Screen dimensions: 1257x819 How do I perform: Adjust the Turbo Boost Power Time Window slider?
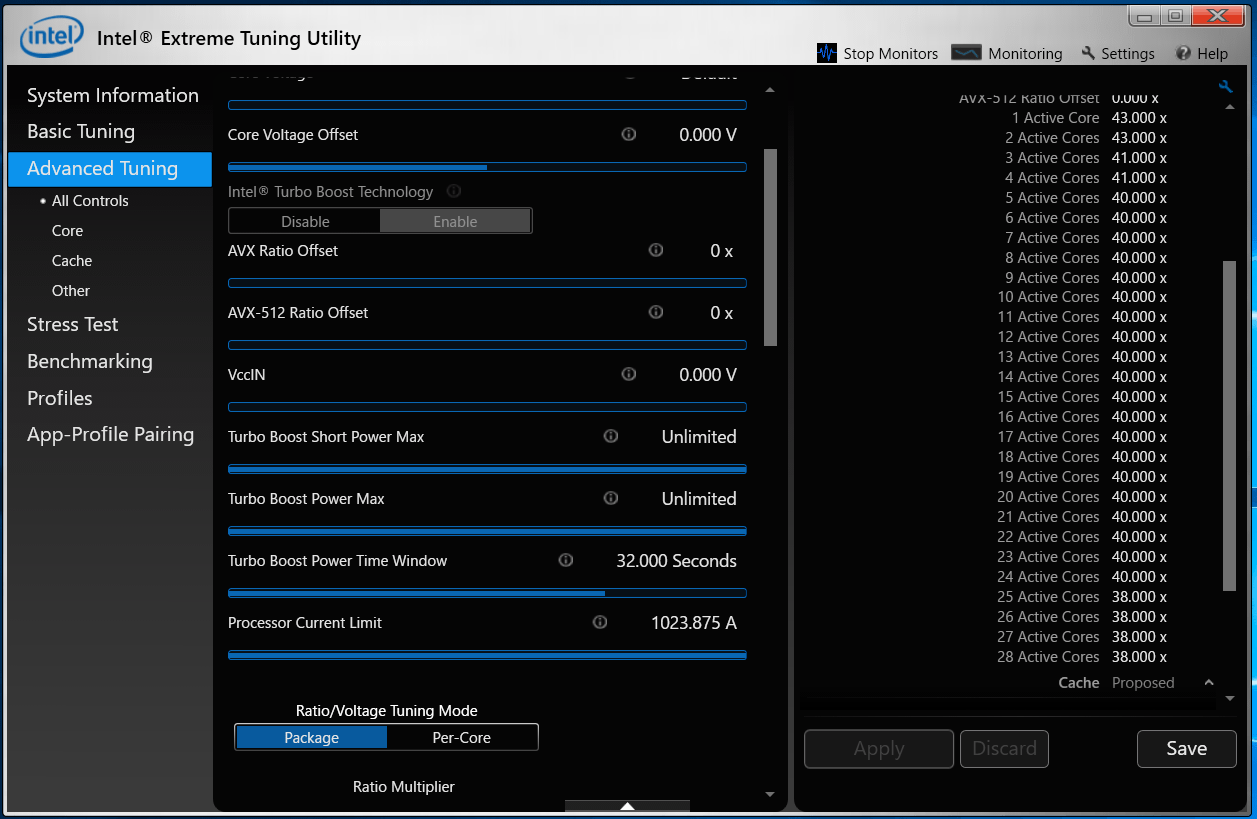487,593
